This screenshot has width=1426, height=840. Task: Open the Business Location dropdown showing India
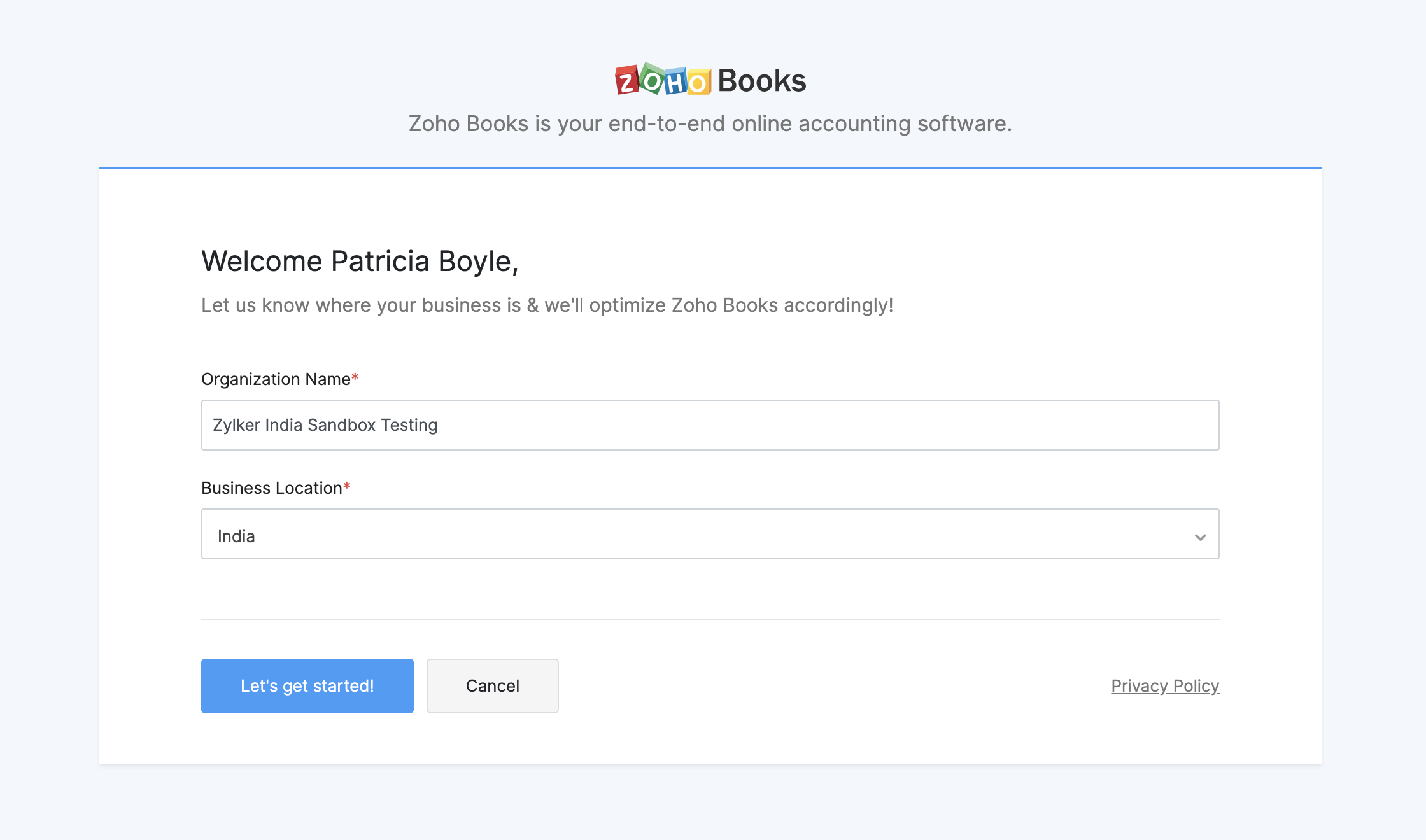[700, 534]
